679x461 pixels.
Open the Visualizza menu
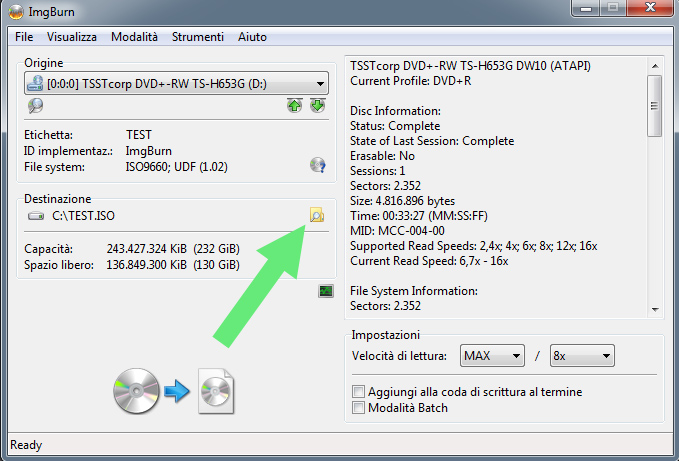tap(71, 37)
